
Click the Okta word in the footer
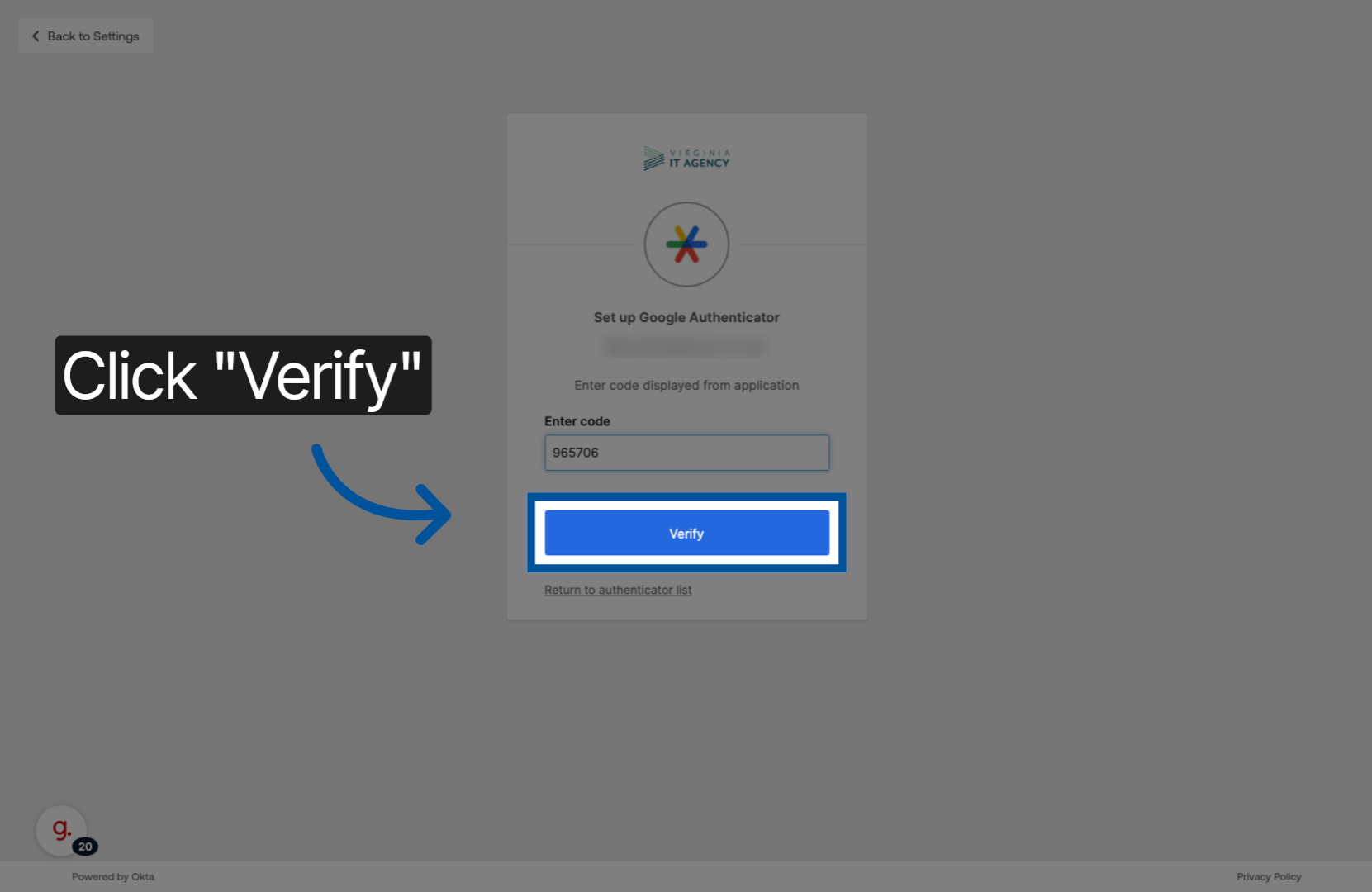143,877
